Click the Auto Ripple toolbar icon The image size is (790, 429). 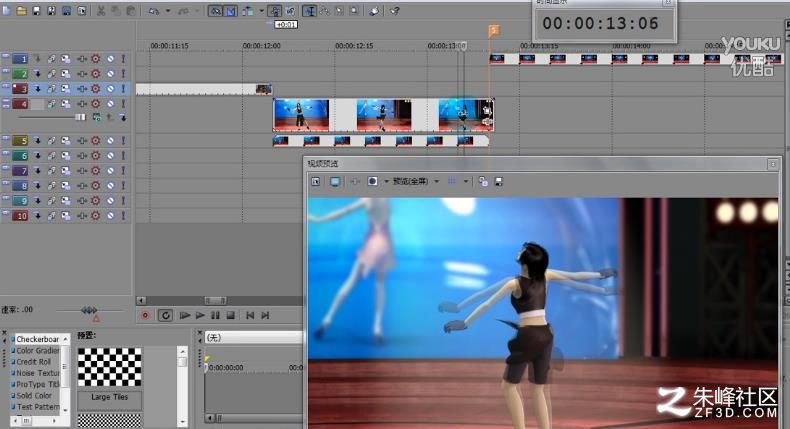tap(248, 11)
